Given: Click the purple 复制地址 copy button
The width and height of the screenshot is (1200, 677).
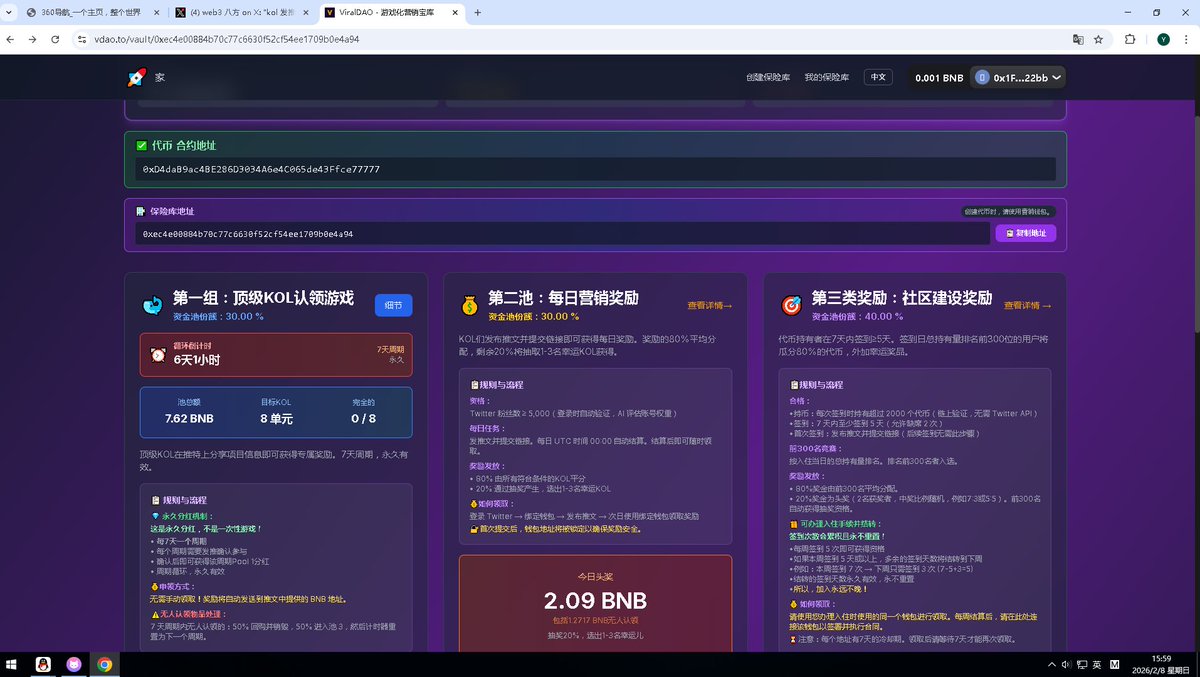Looking at the screenshot, I should click(1025, 233).
